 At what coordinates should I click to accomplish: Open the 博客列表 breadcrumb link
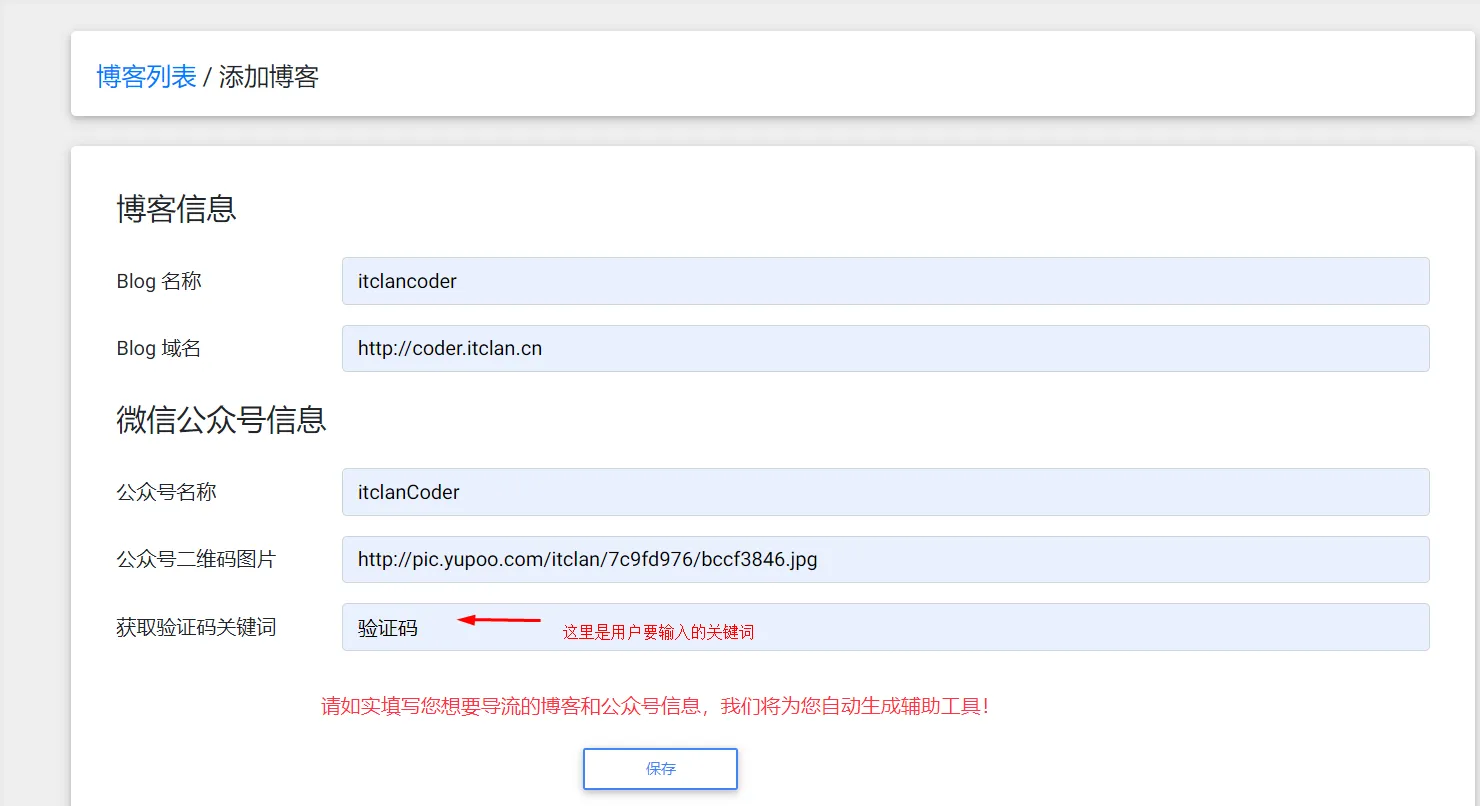[x=146, y=77]
